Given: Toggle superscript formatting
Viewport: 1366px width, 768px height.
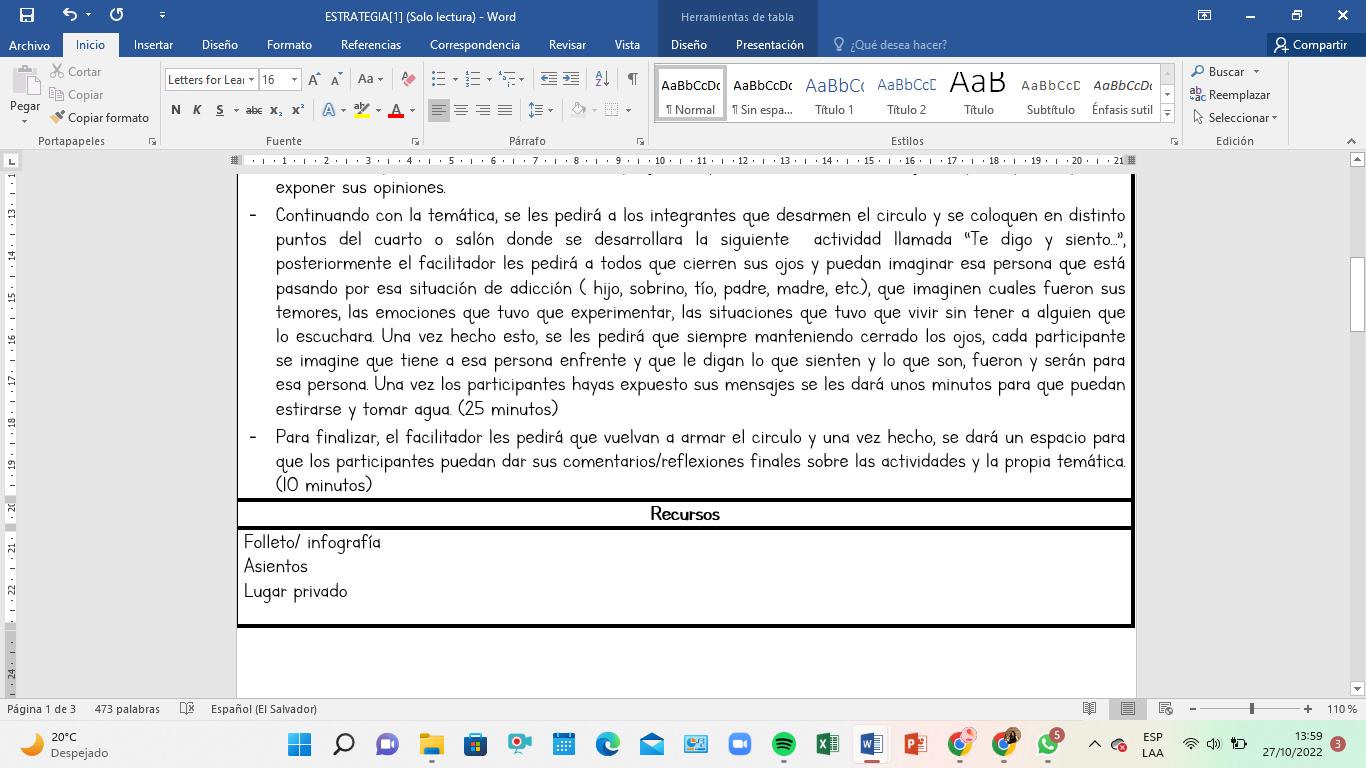Looking at the screenshot, I should (298, 110).
